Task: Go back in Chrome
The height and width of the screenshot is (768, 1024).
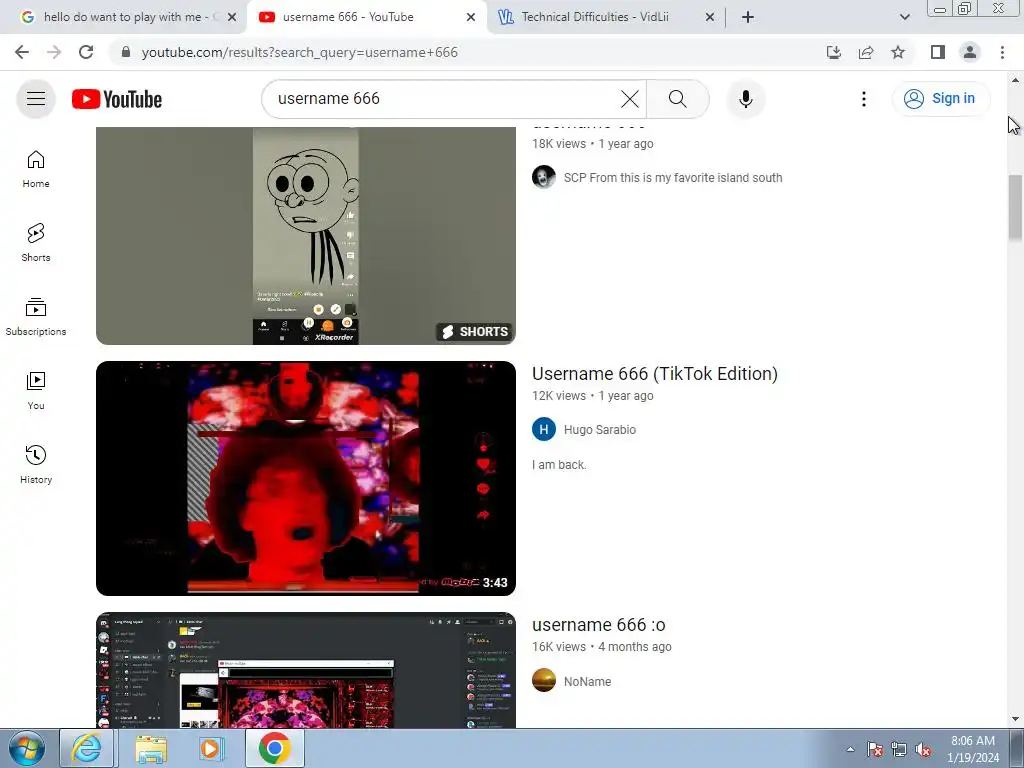Action: click(x=22, y=52)
